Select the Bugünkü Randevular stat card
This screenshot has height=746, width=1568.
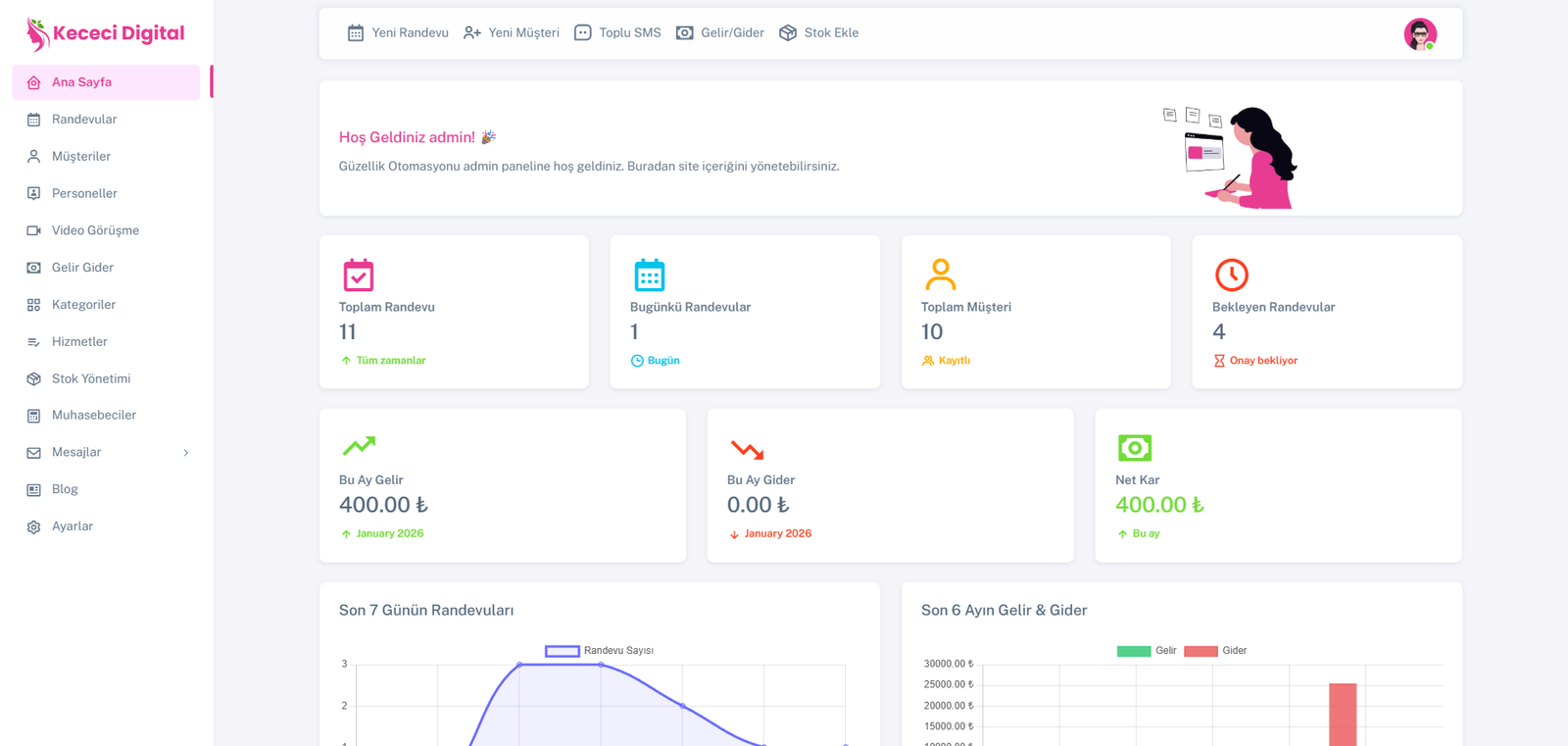point(745,312)
